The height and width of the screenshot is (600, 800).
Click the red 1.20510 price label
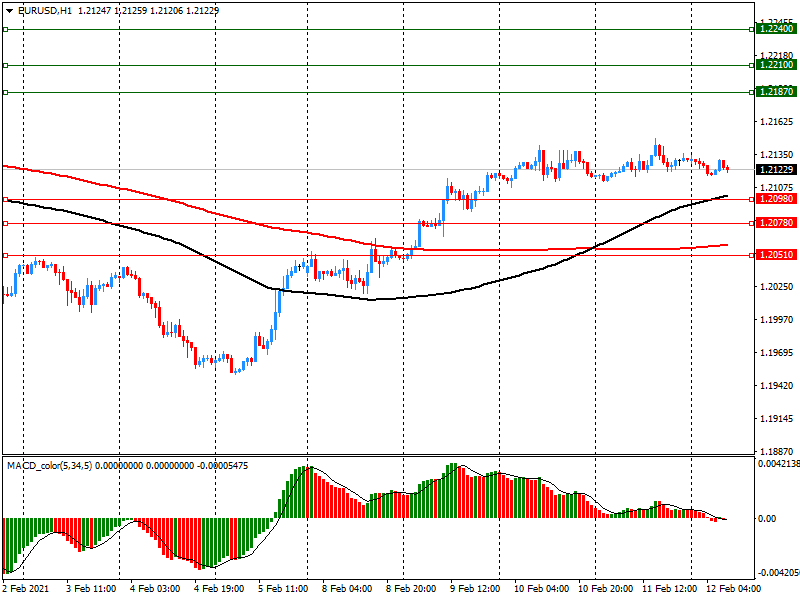(776, 255)
